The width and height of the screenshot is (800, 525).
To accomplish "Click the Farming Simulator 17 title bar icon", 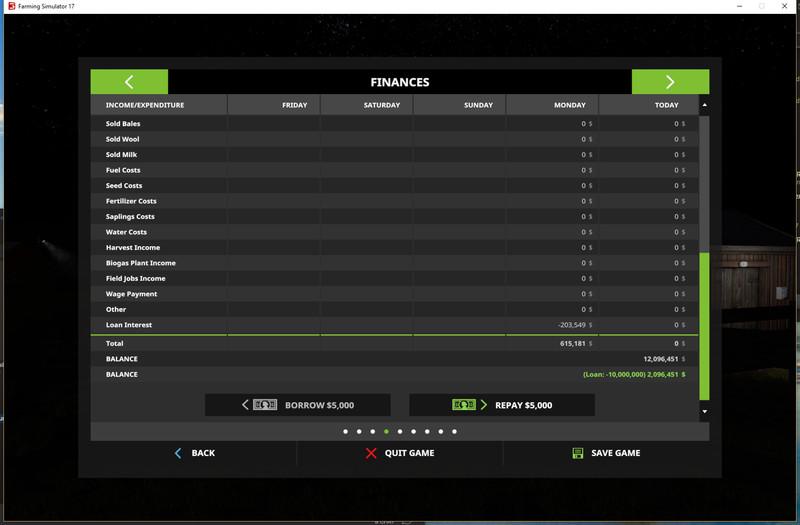I will pos(9,7).
